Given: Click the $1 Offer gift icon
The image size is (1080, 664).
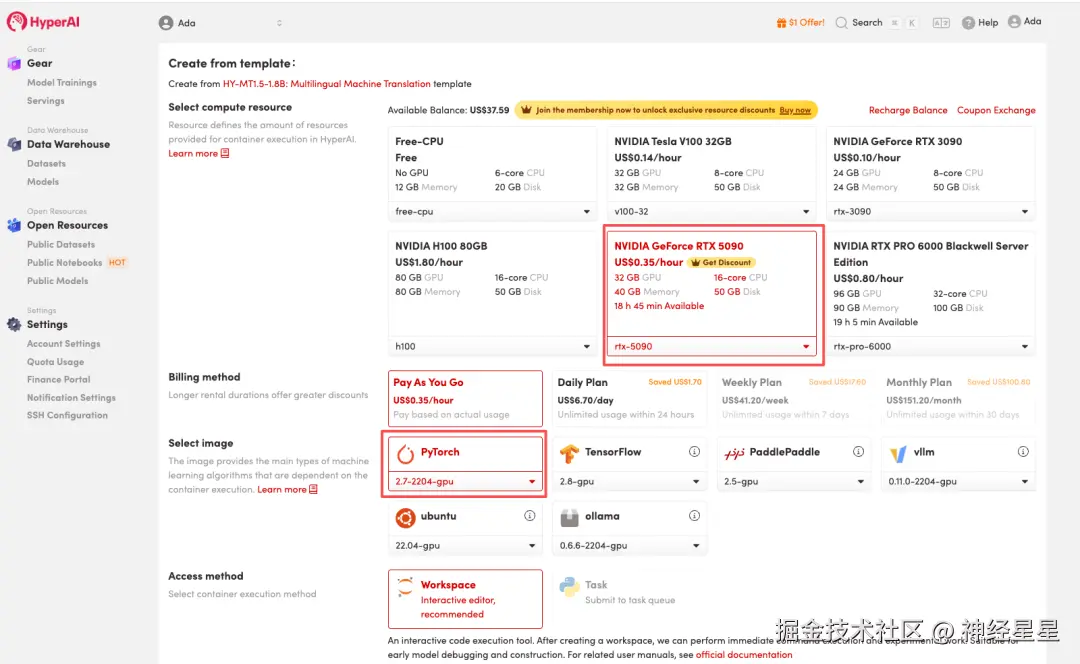Looking at the screenshot, I should click(x=781, y=23).
